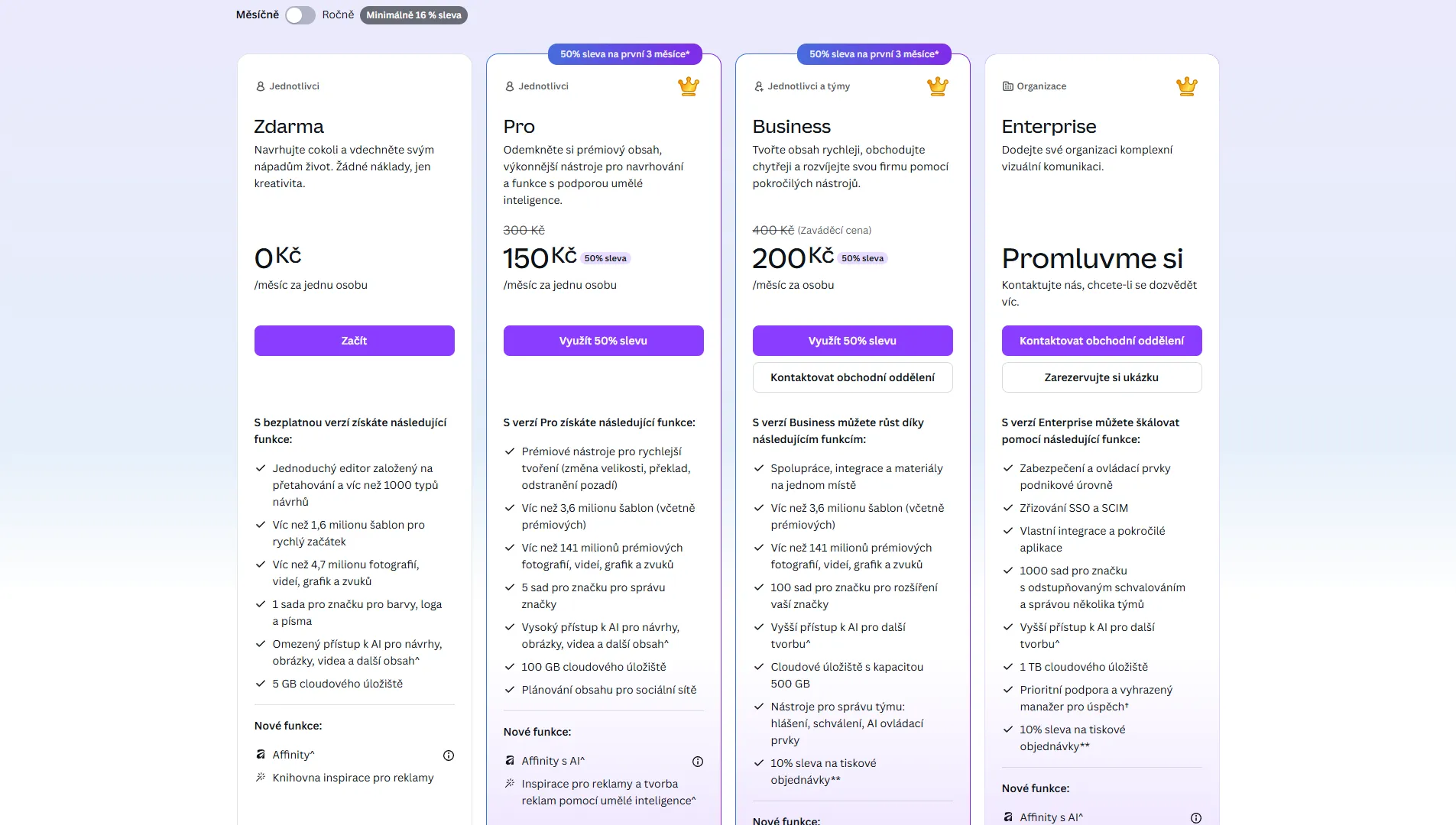Select the Měsíčně billing label
Screen dimensions: 1456x825
[258, 15]
